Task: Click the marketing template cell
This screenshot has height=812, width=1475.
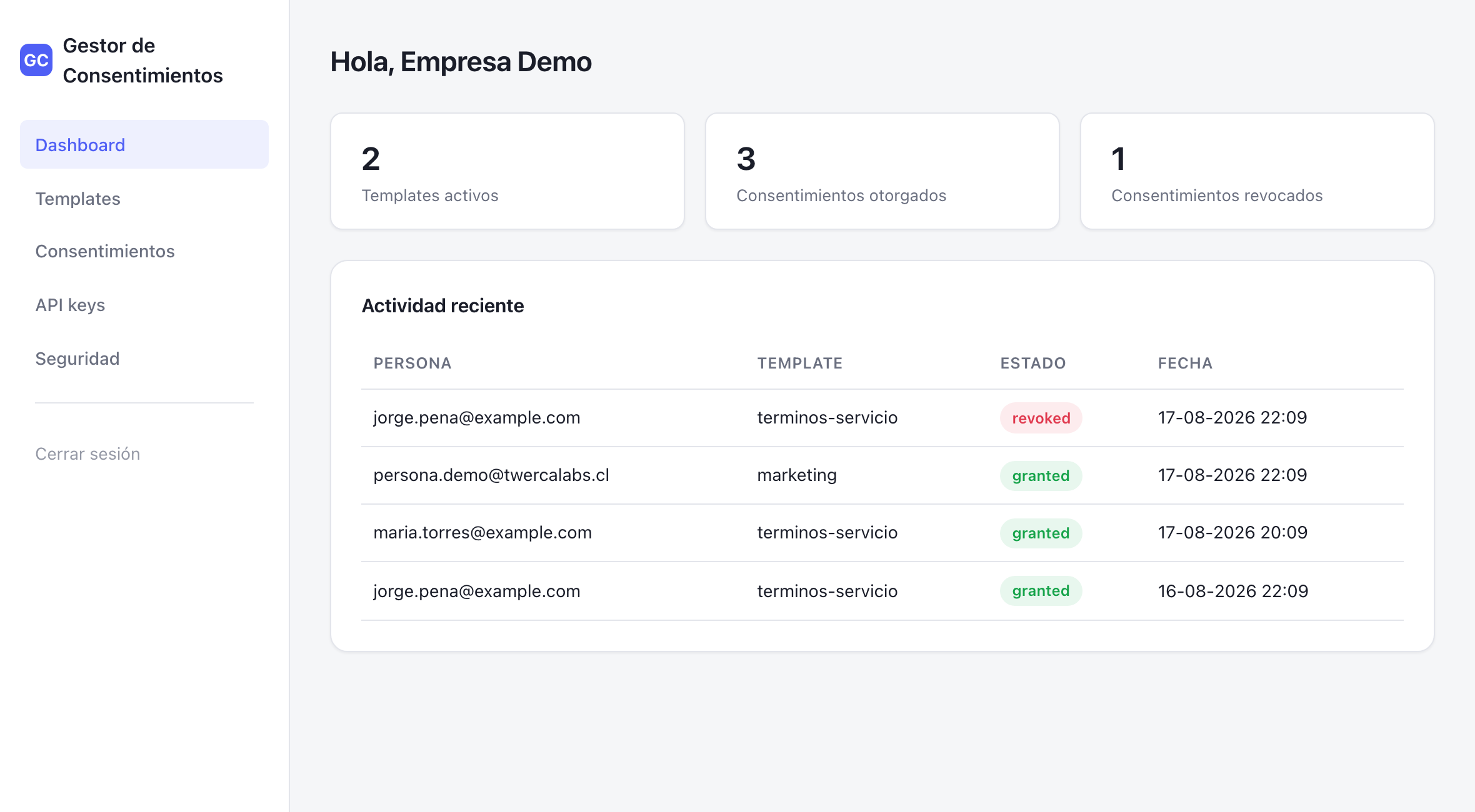Action: point(797,475)
